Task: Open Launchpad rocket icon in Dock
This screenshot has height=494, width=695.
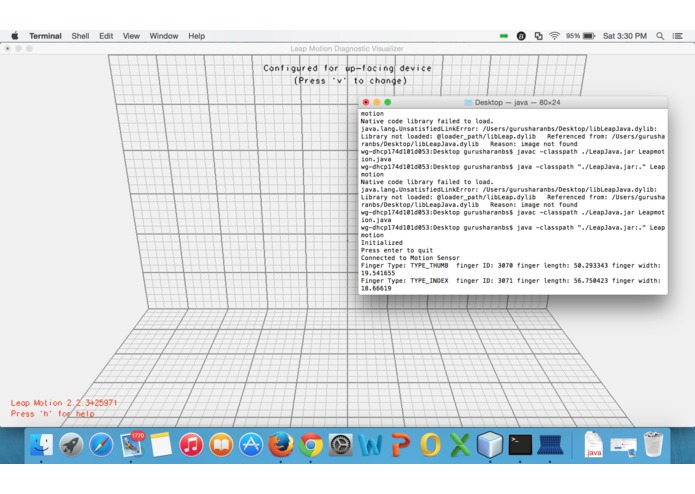Action: click(71, 444)
